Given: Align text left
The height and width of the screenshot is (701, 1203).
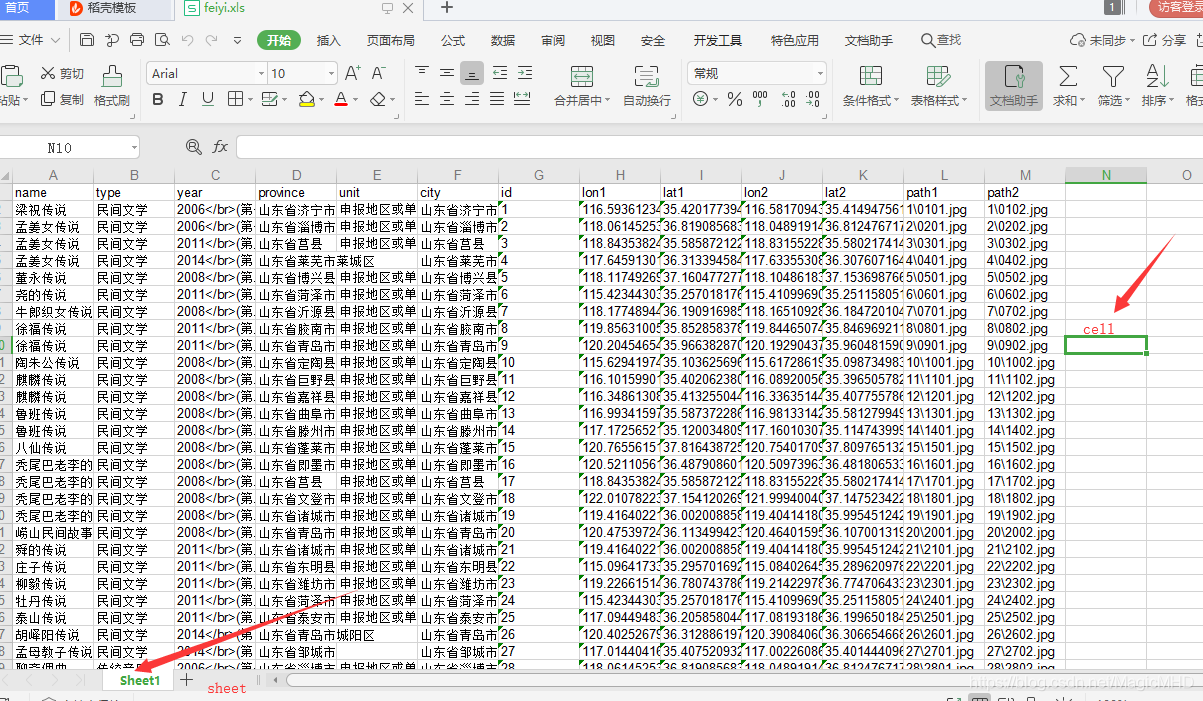Looking at the screenshot, I should (422, 99).
